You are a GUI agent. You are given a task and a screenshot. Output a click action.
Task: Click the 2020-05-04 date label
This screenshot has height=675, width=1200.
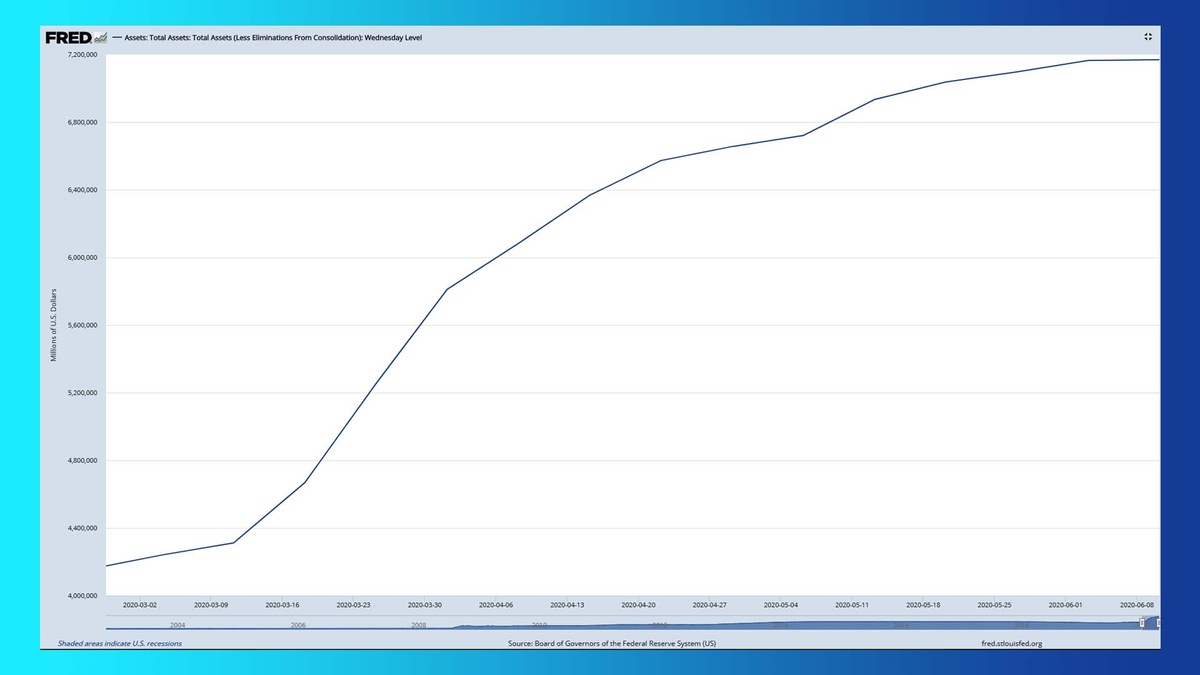[x=782, y=605]
